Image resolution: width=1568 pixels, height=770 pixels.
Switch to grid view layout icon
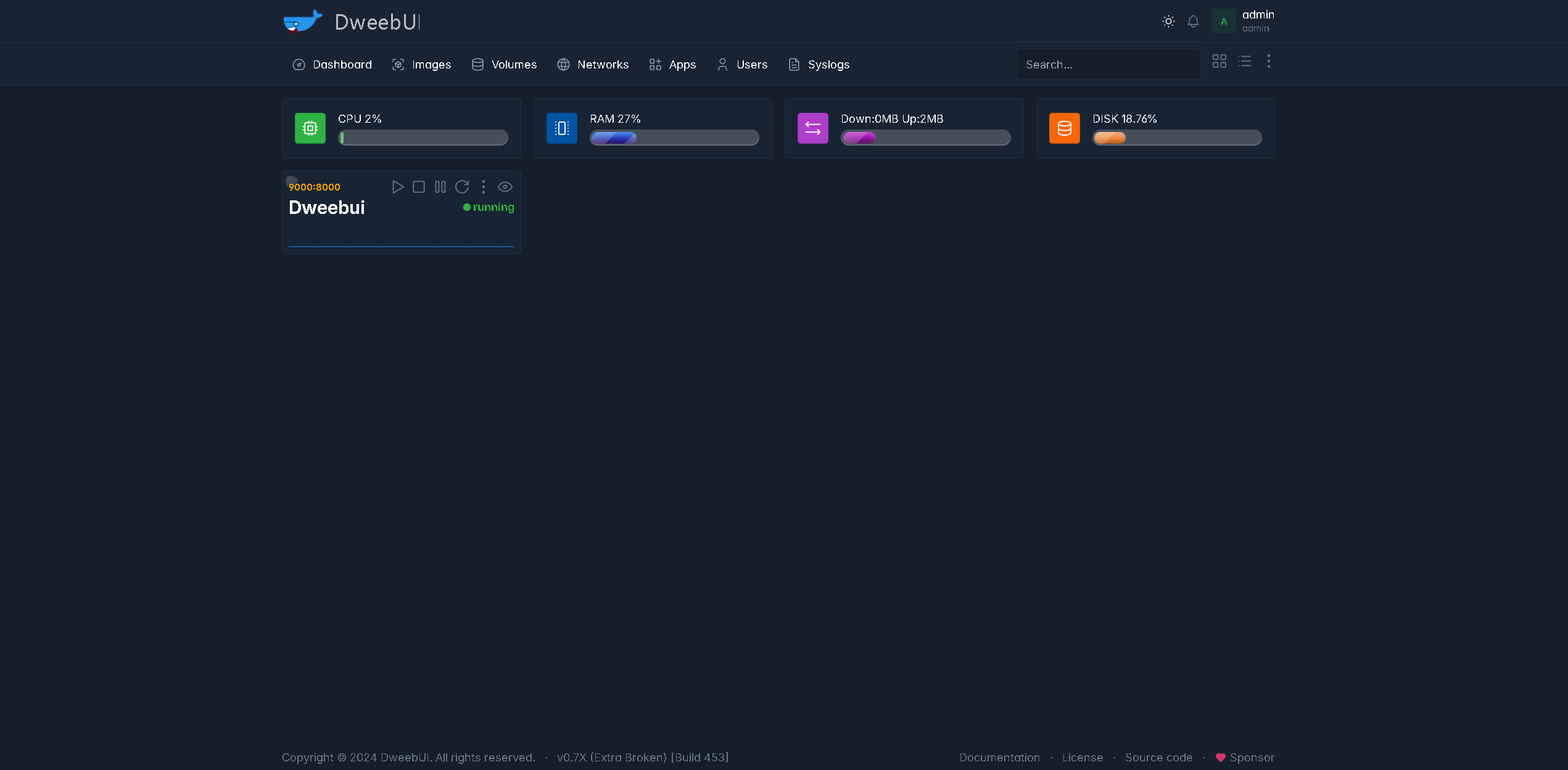[x=1219, y=61]
